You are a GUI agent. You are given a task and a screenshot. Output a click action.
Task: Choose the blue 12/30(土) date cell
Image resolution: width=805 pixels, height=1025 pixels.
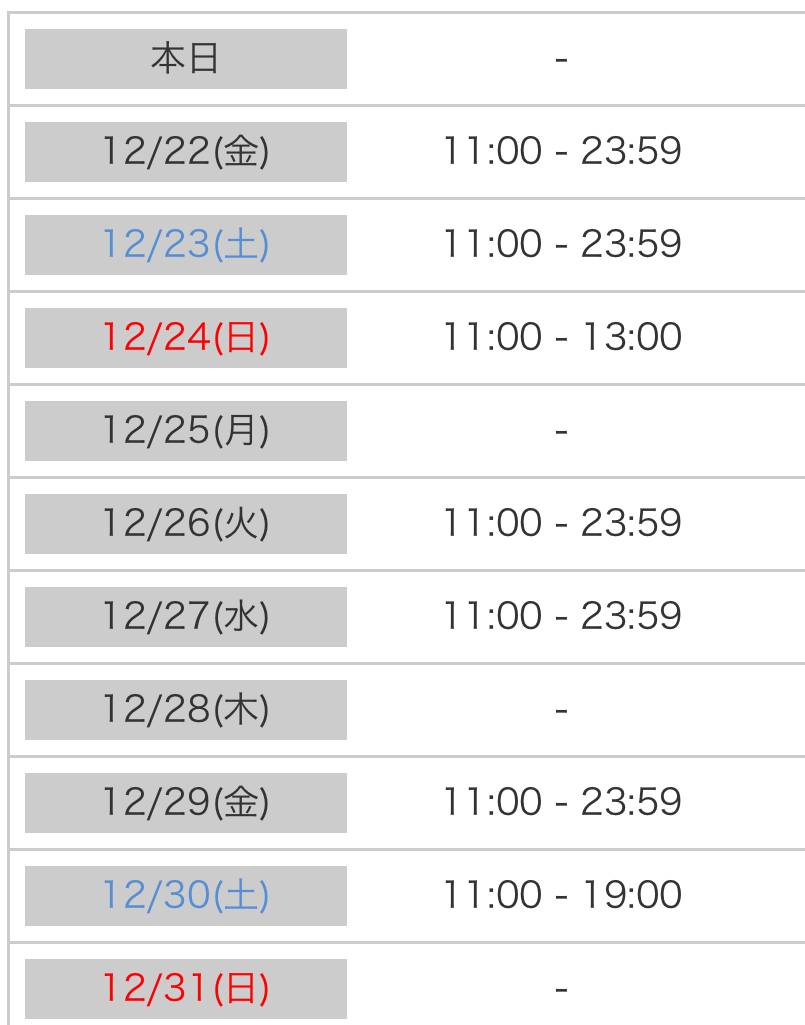click(185, 896)
